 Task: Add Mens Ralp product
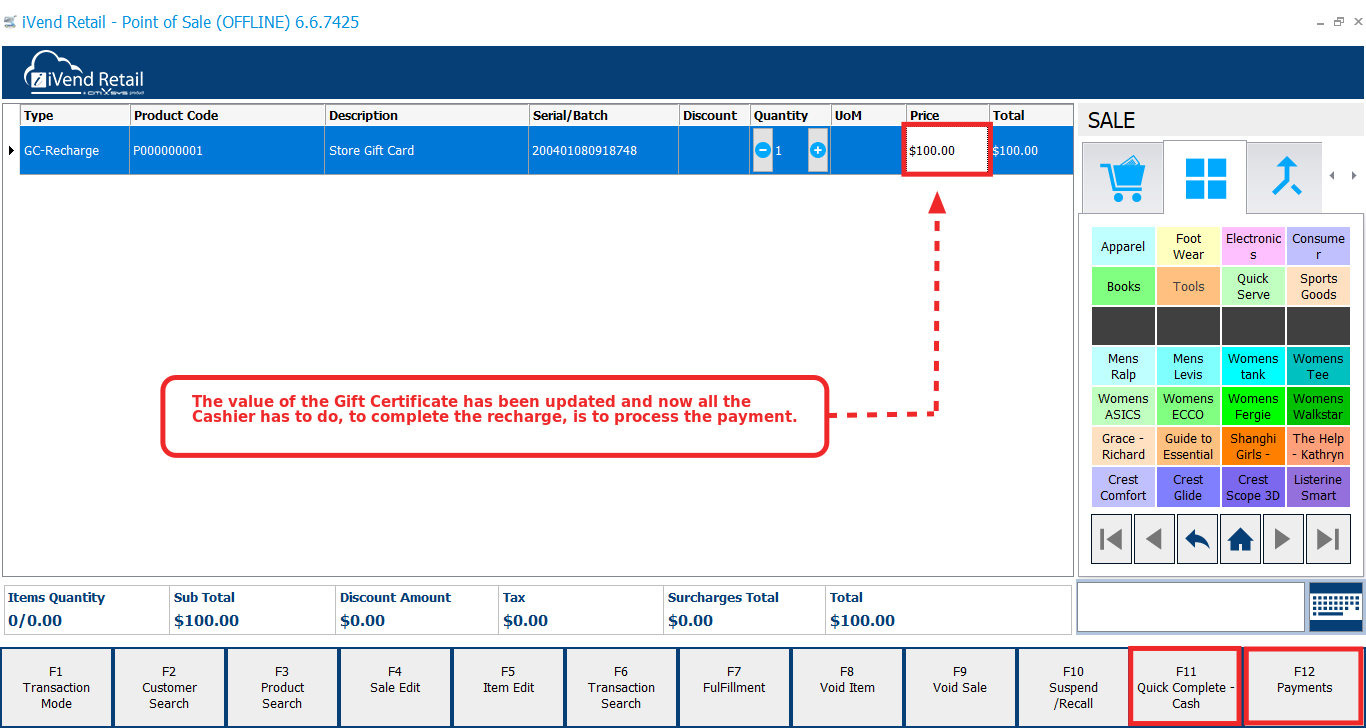(1123, 366)
